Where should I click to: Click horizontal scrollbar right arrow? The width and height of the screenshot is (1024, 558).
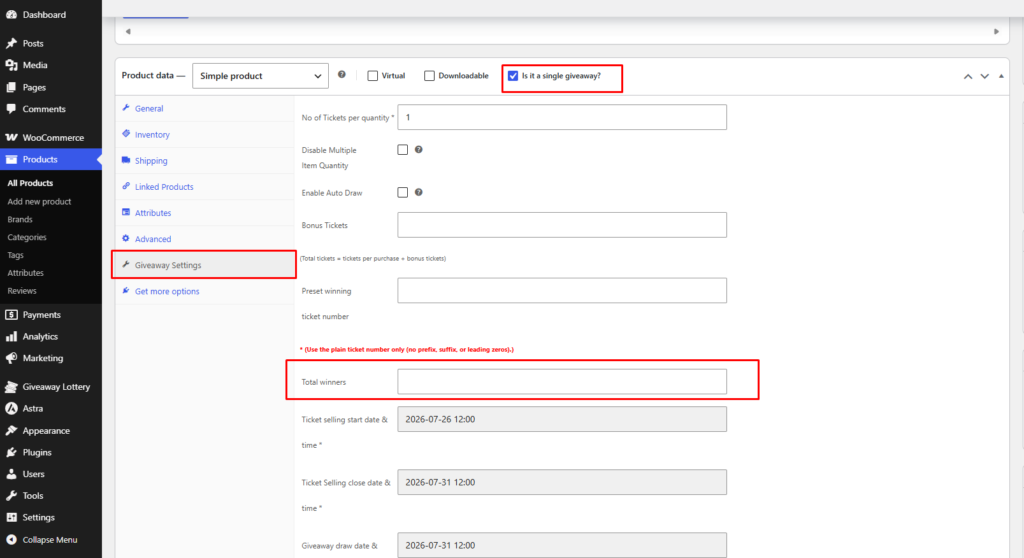click(996, 31)
